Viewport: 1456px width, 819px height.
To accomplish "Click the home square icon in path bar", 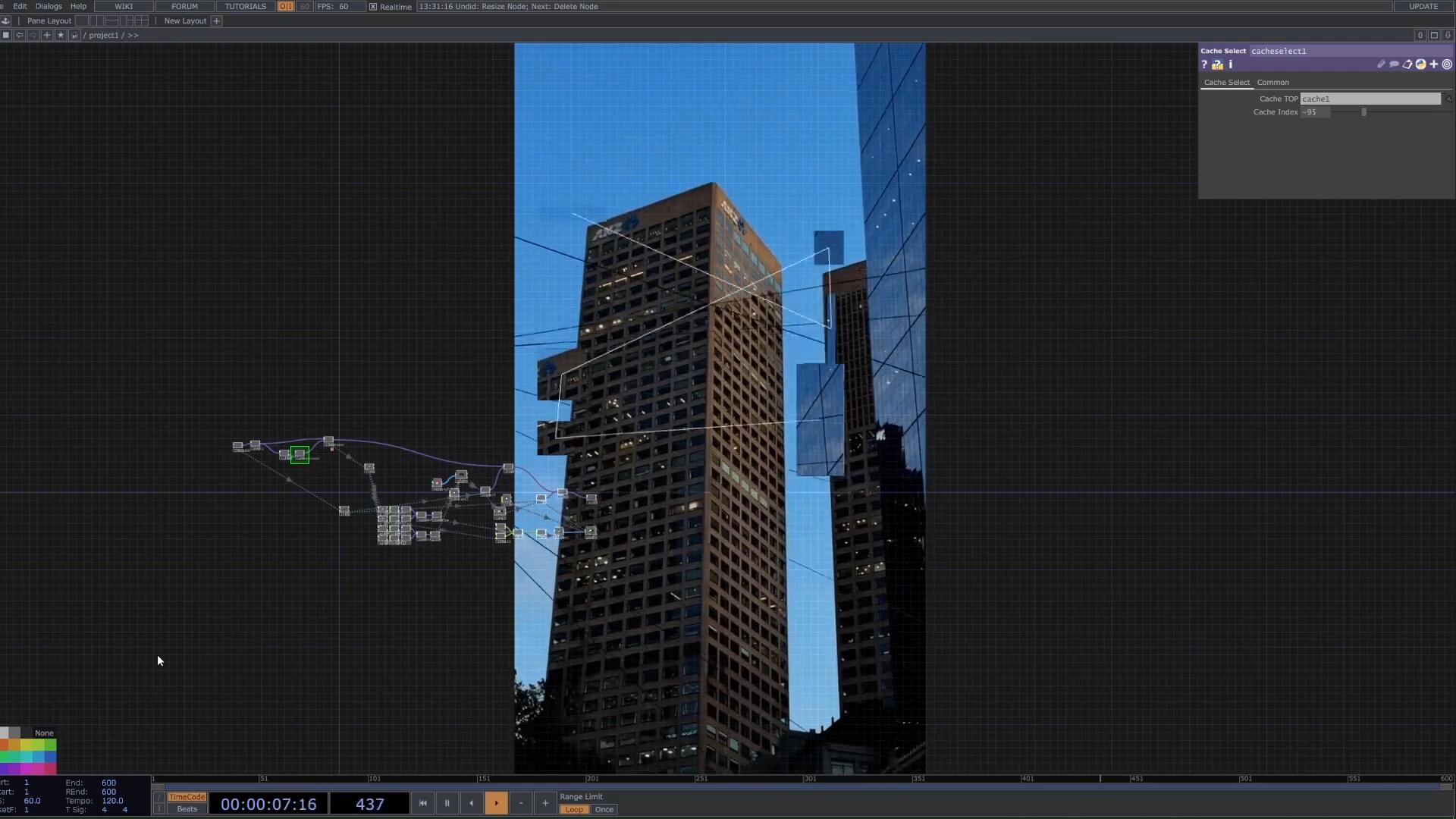I will pos(6,35).
